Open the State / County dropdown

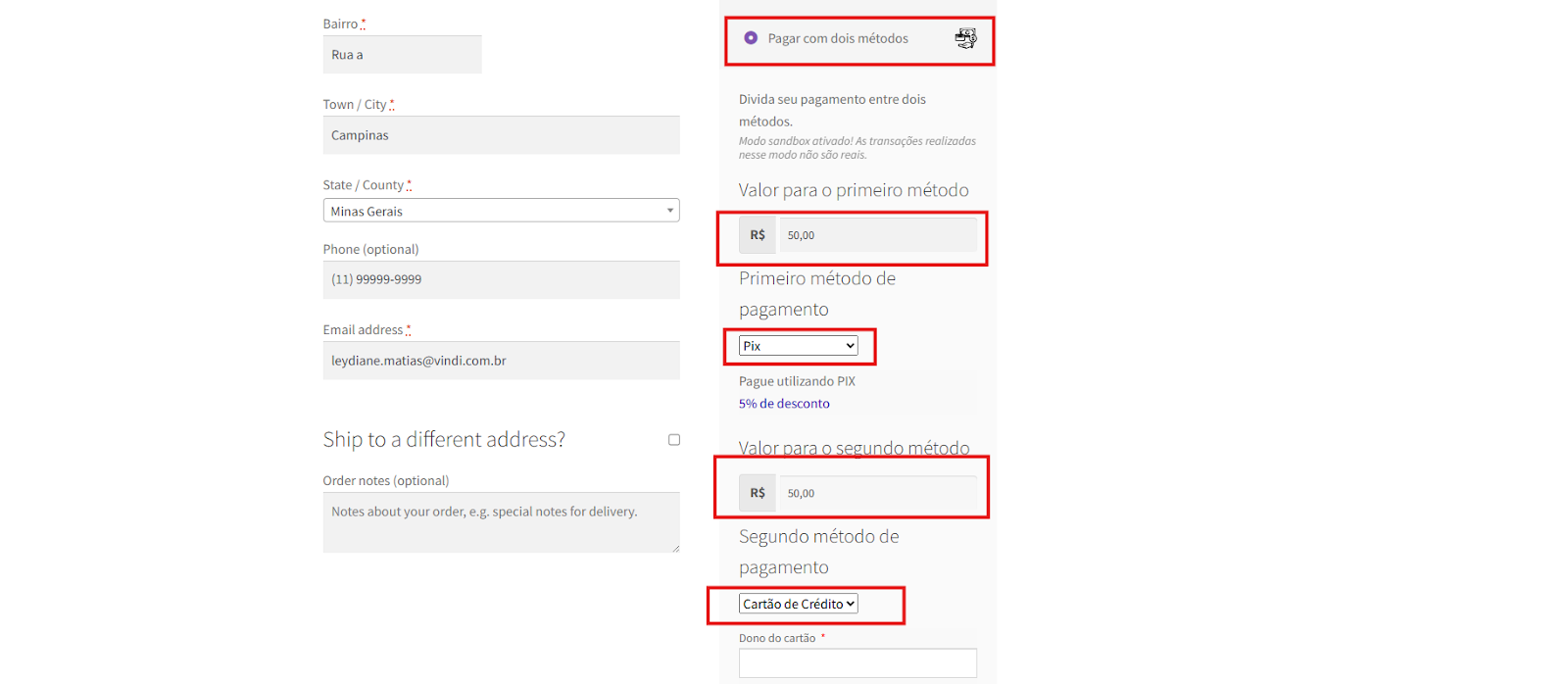click(x=501, y=211)
